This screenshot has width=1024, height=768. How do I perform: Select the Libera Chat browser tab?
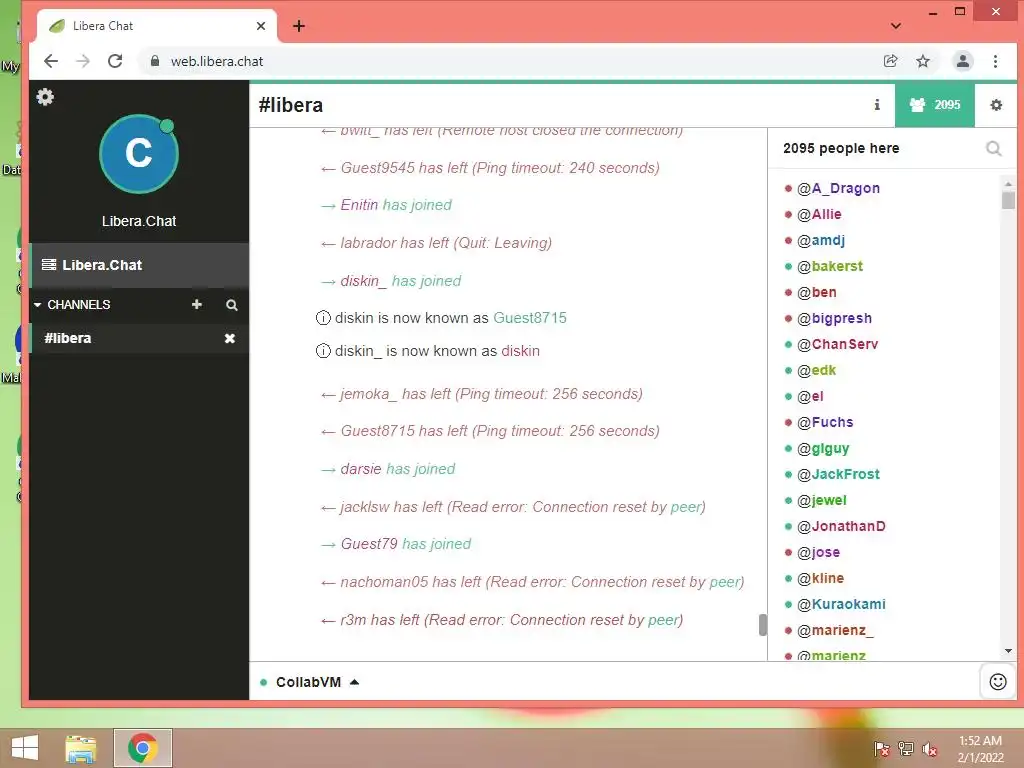click(x=157, y=26)
